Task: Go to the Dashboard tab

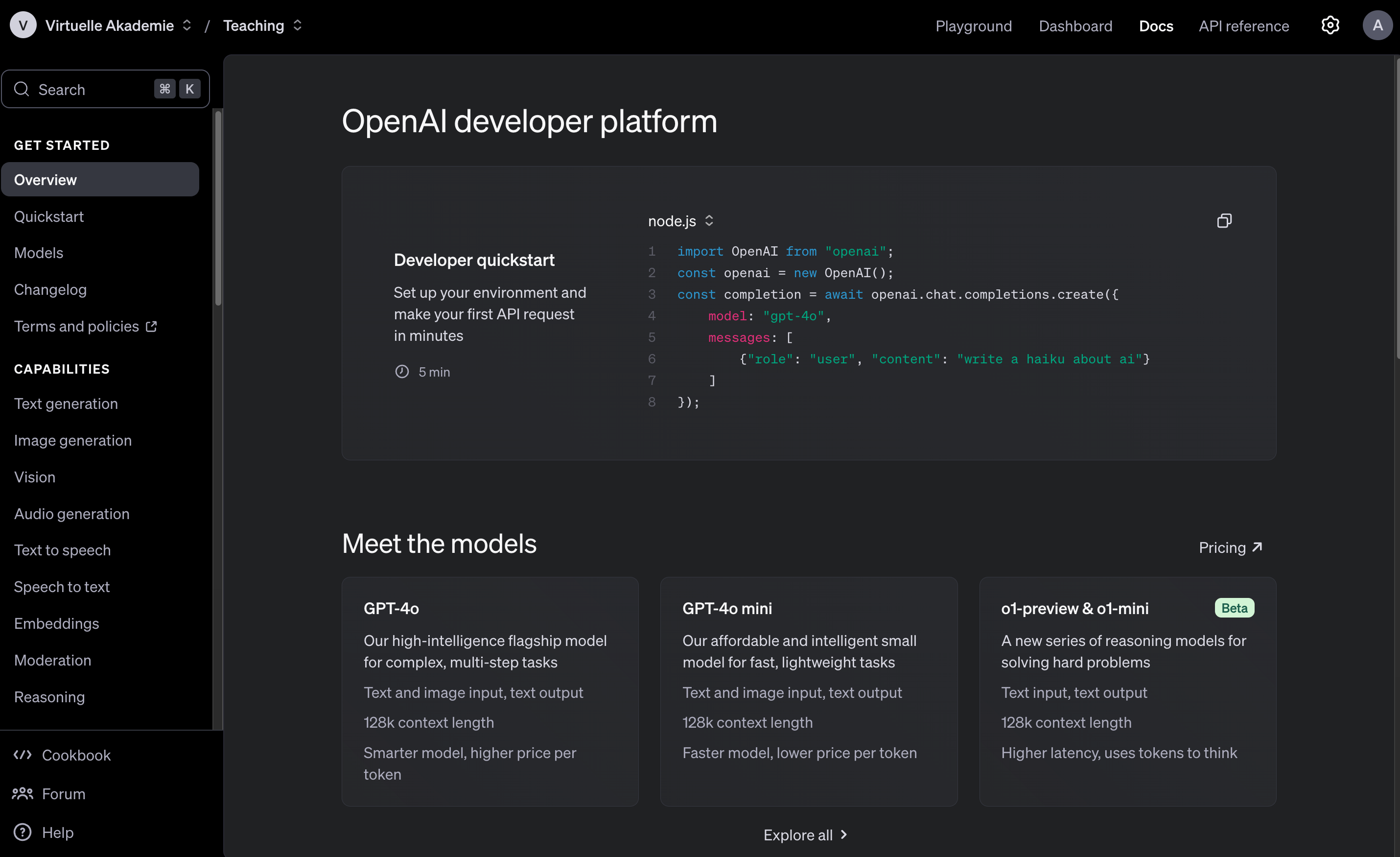Action: click(1075, 26)
